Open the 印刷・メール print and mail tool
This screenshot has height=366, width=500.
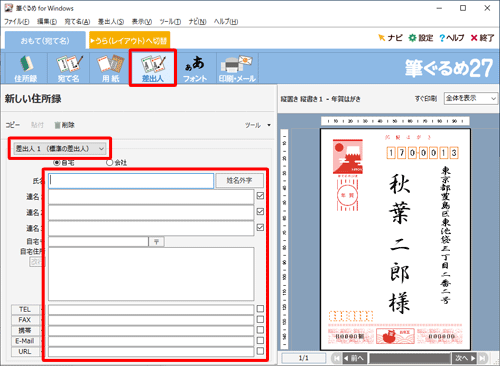[x=237, y=68]
